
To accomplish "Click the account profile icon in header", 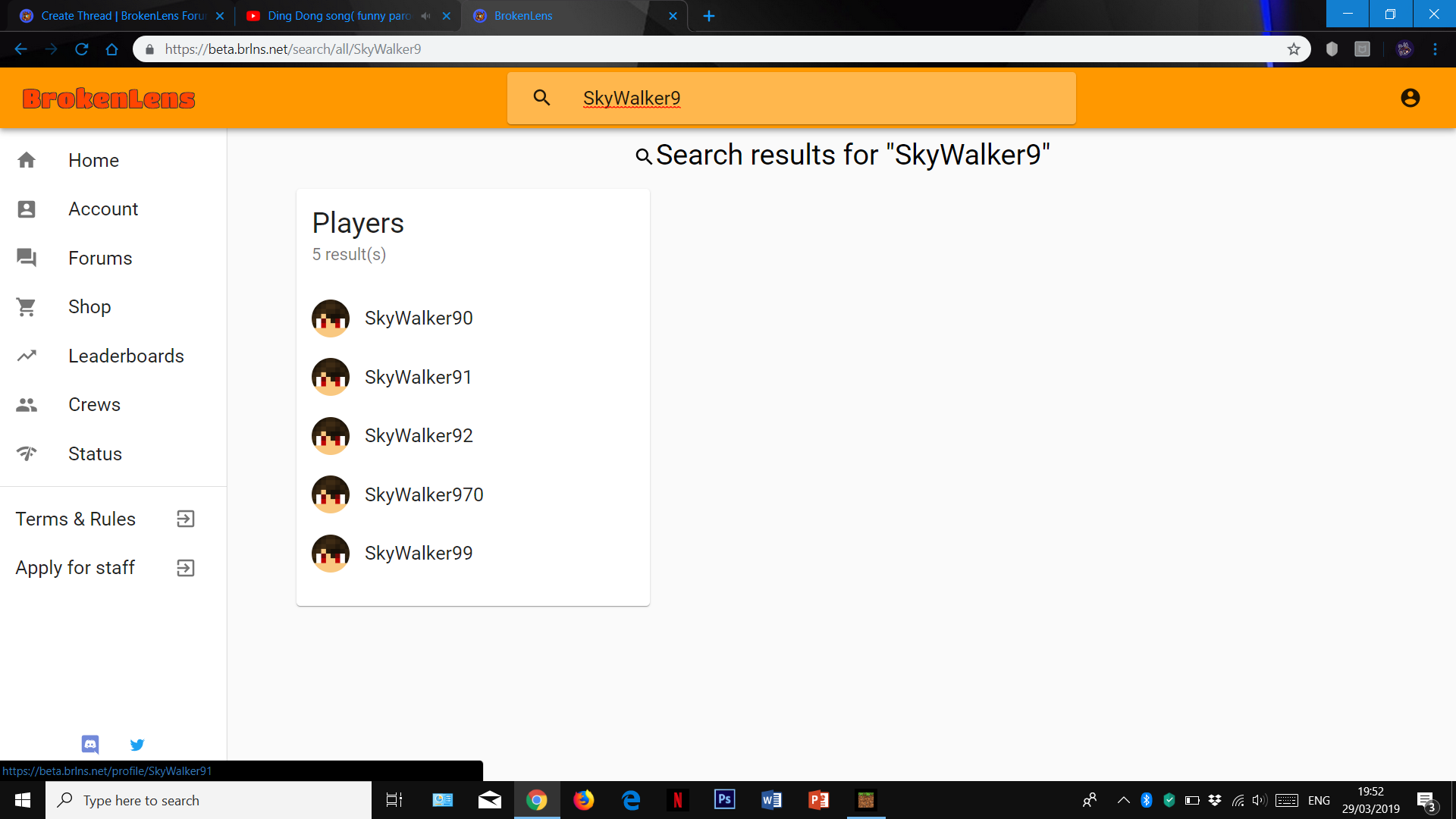I will click(1410, 98).
